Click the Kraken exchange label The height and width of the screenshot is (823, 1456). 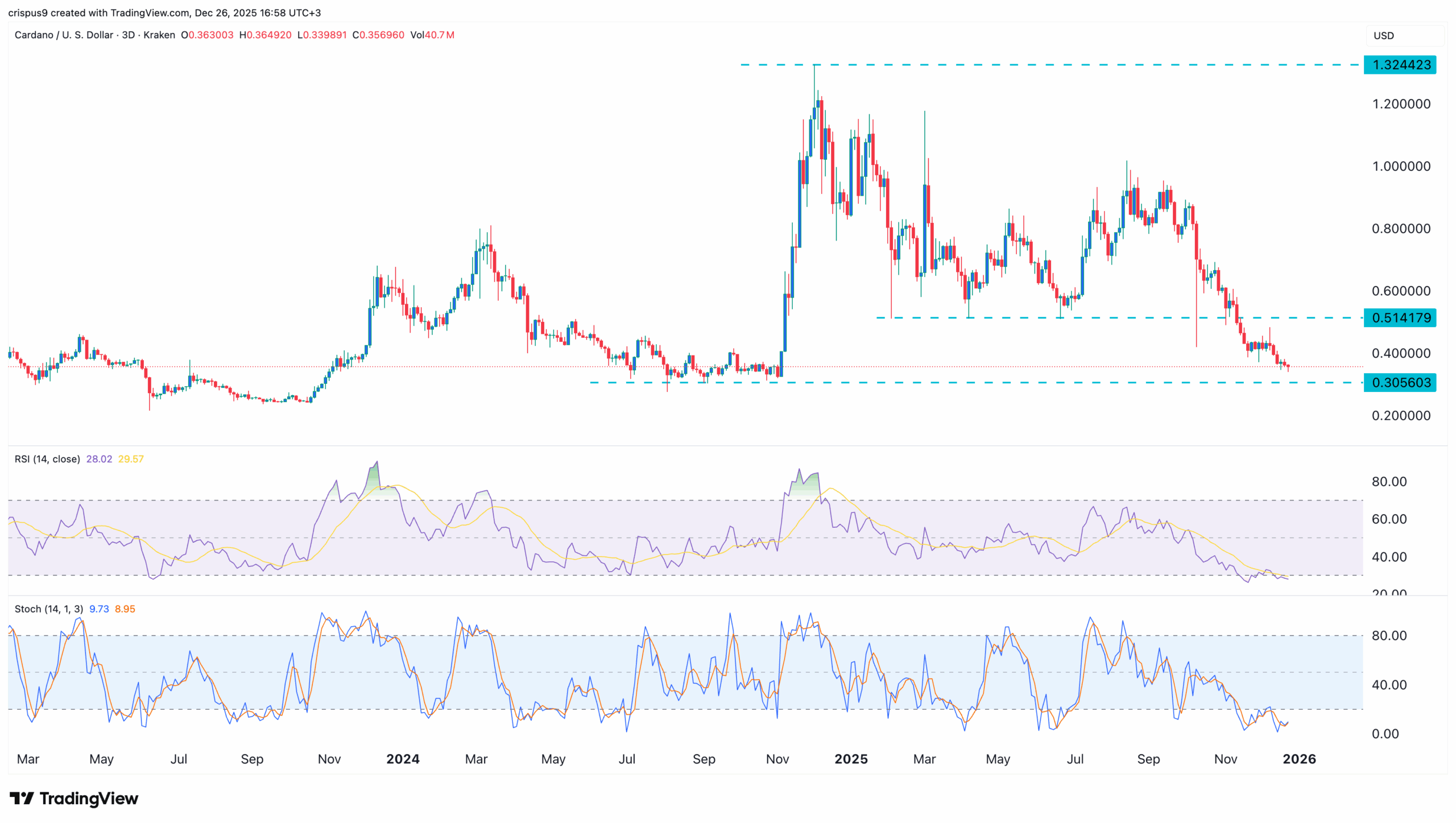(159, 35)
